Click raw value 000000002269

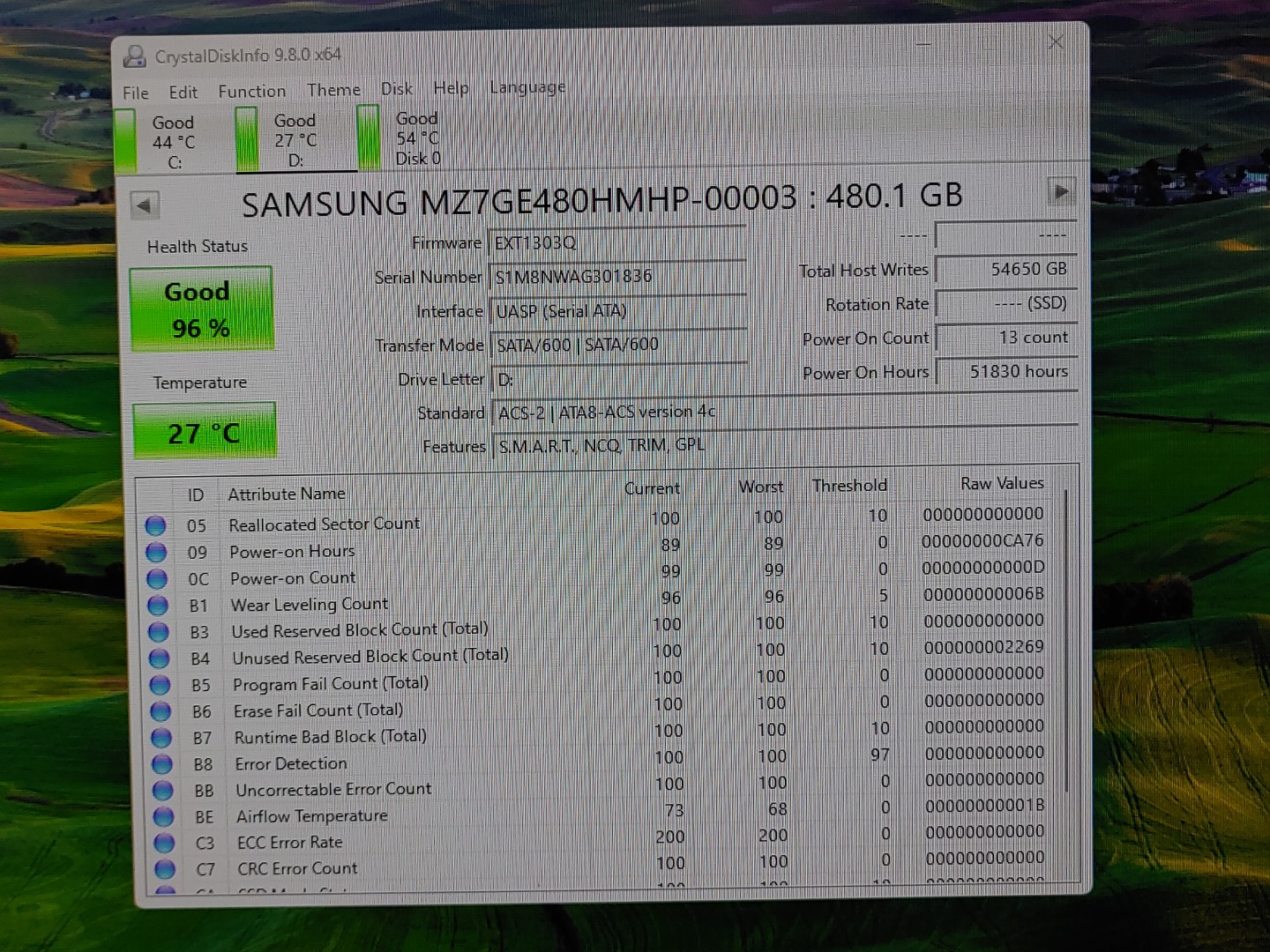tap(984, 646)
